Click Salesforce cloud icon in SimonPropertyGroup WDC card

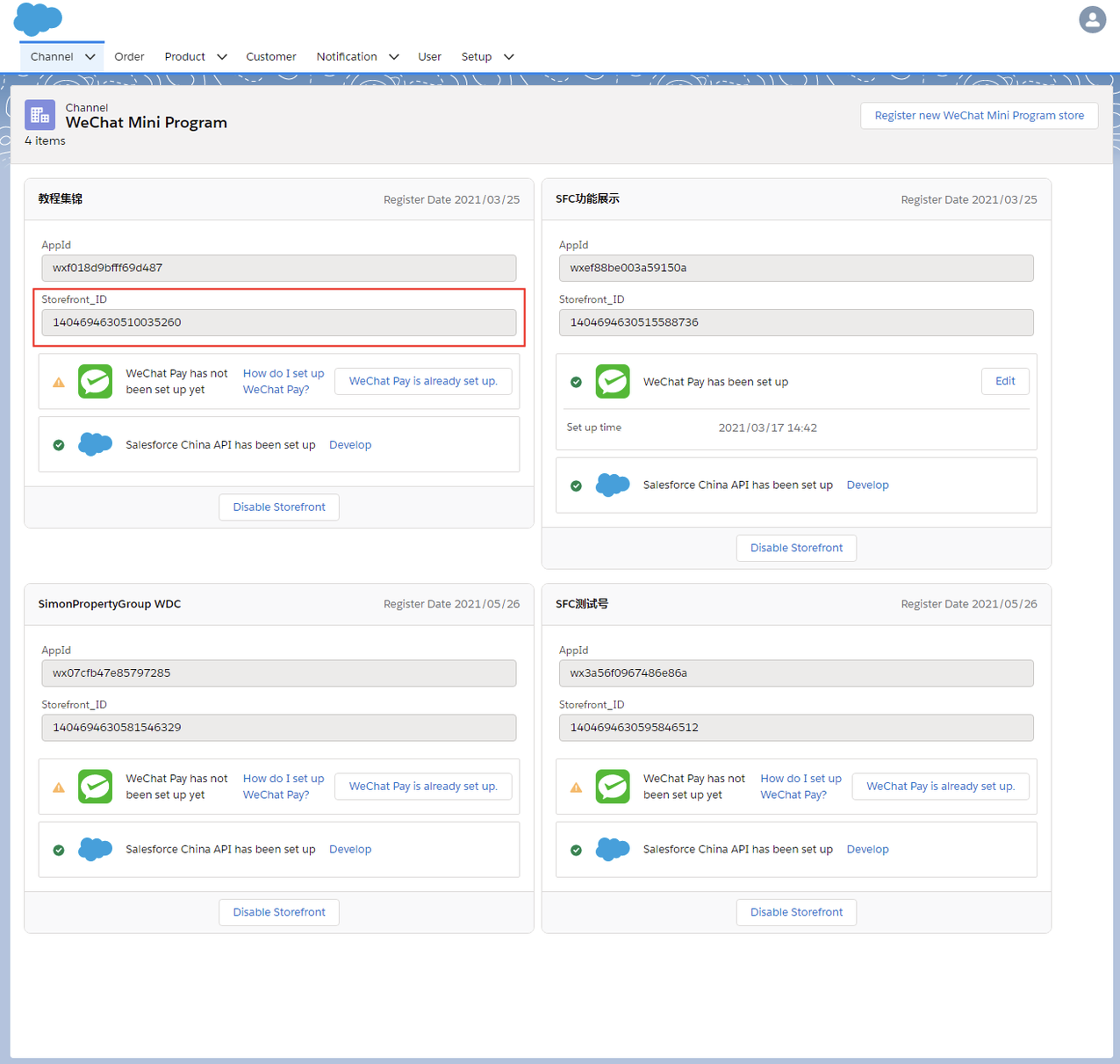point(95,849)
